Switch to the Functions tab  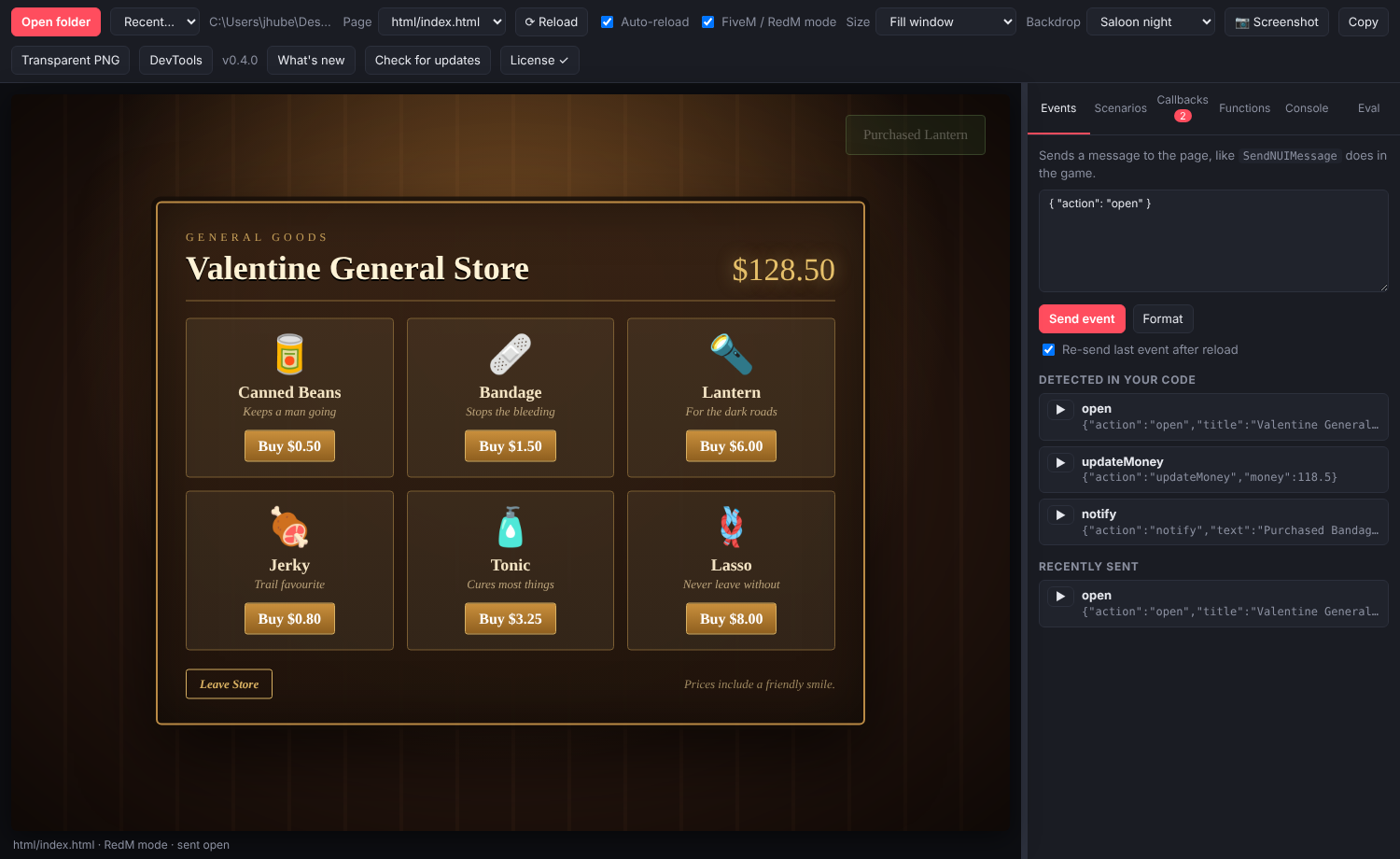(x=1244, y=108)
